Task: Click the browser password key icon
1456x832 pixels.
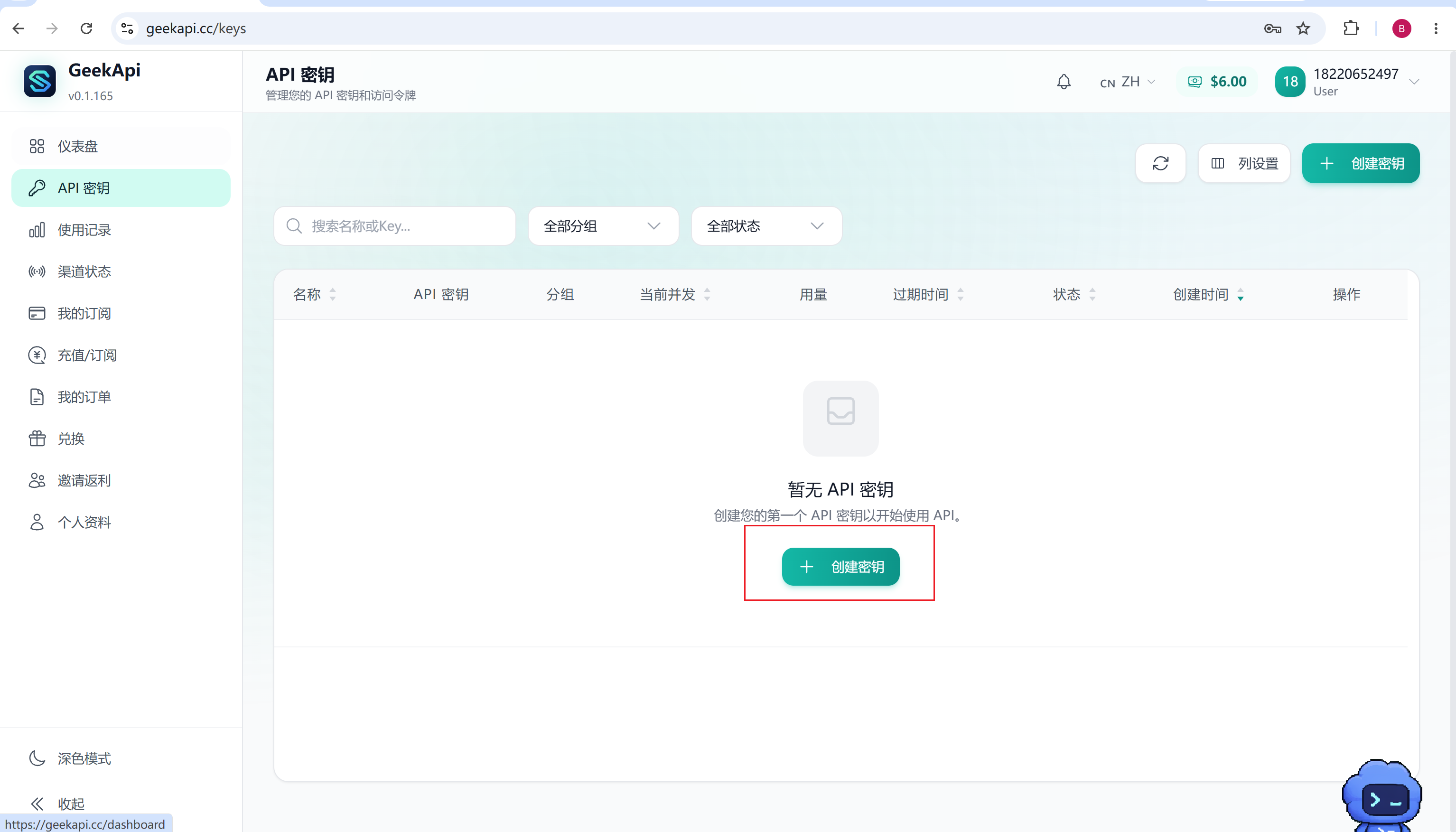Action: [1272, 28]
